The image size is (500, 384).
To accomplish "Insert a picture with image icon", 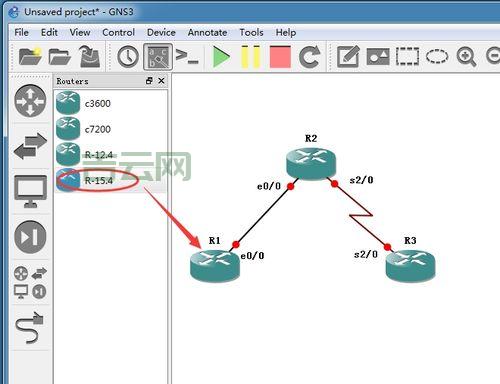I will click(x=378, y=57).
